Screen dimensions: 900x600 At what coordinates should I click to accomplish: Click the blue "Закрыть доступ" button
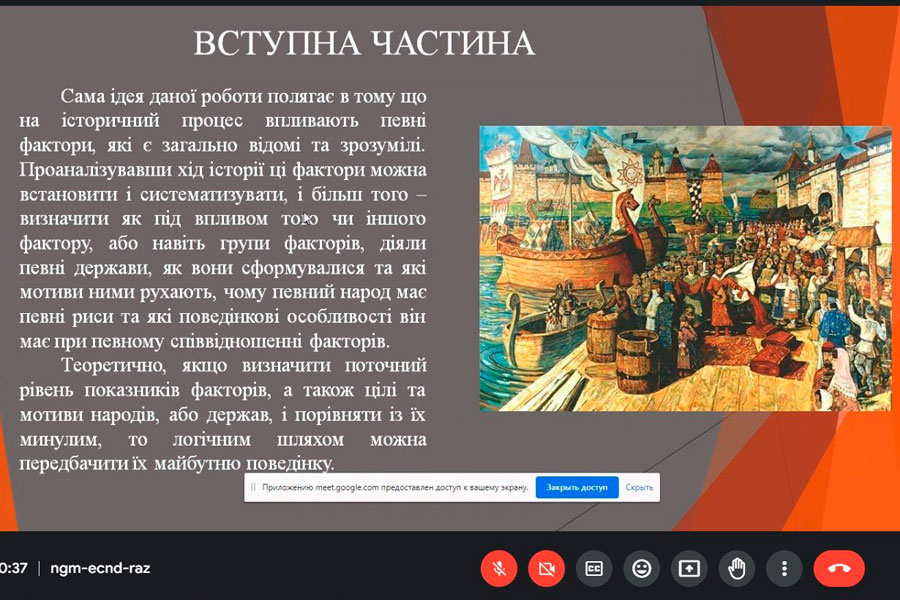(x=577, y=487)
